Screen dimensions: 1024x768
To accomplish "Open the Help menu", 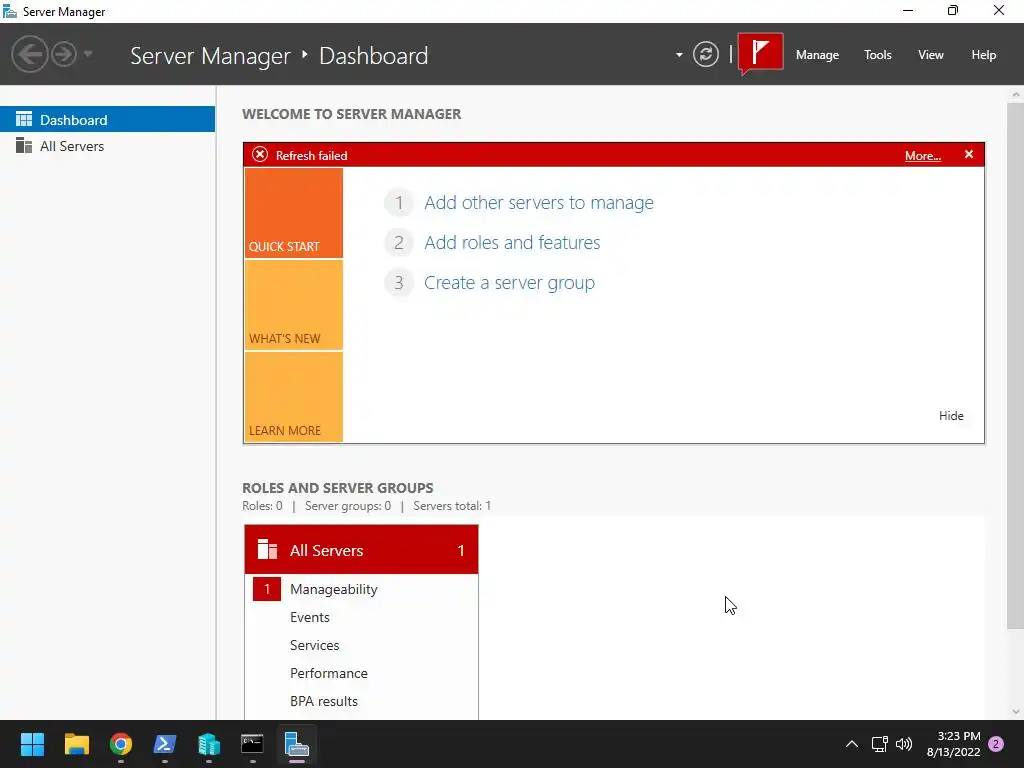I will tap(984, 55).
